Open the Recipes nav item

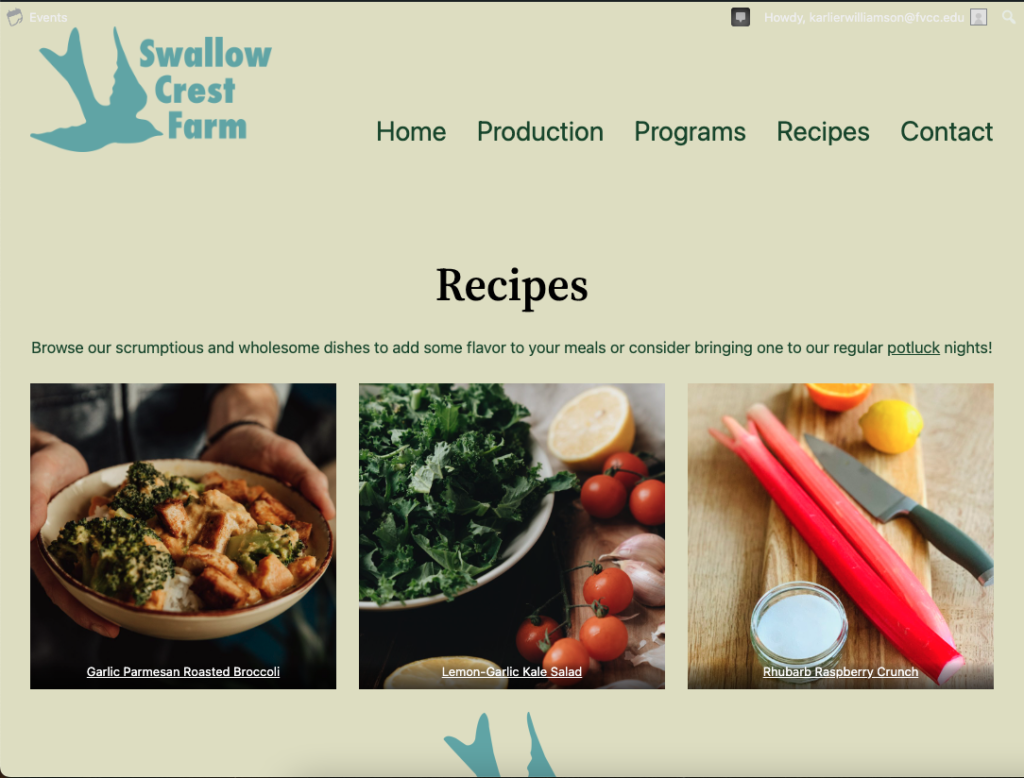[x=823, y=132]
